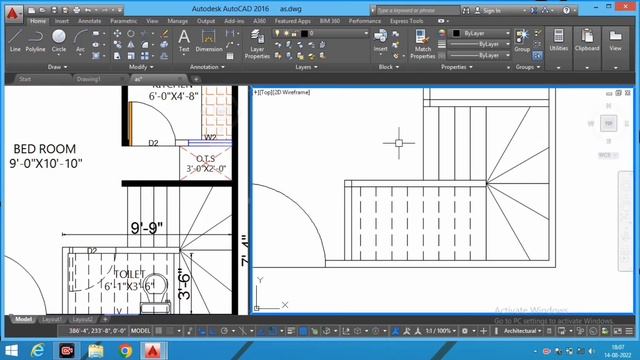The image size is (640, 360).
Task: Click the ViewCube TOP face
Action: click(x=609, y=123)
